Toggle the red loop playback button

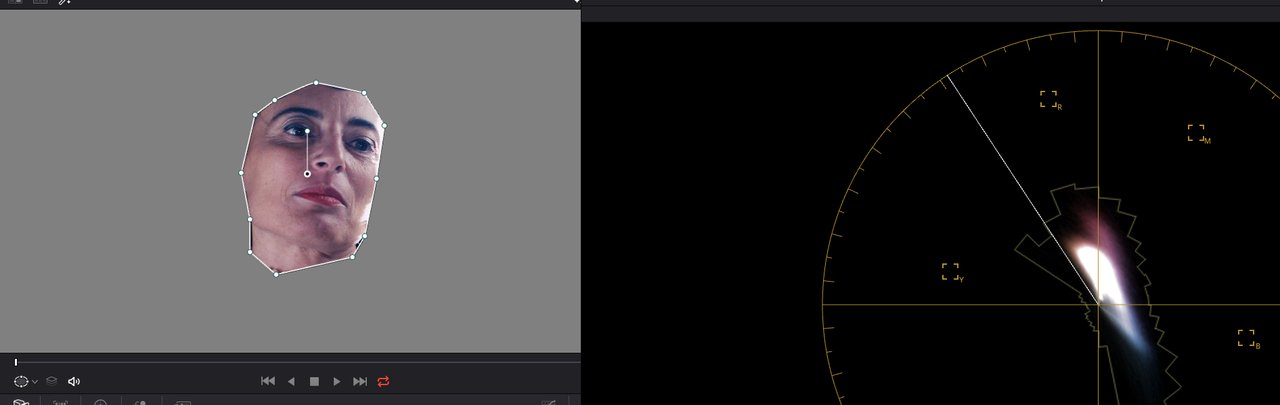(x=384, y=381)
